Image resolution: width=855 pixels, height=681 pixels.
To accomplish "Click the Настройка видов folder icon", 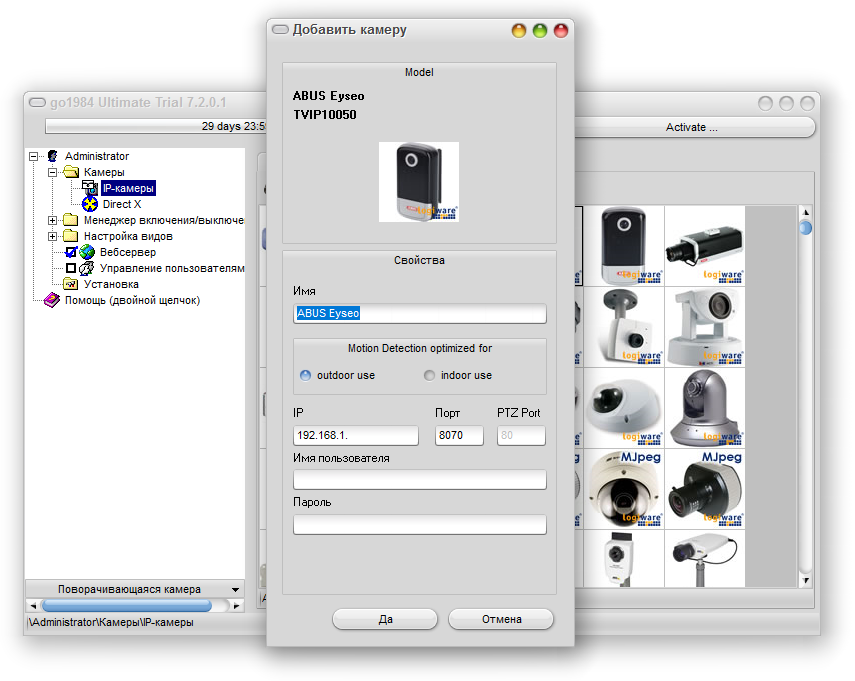I will pos(71,236).
